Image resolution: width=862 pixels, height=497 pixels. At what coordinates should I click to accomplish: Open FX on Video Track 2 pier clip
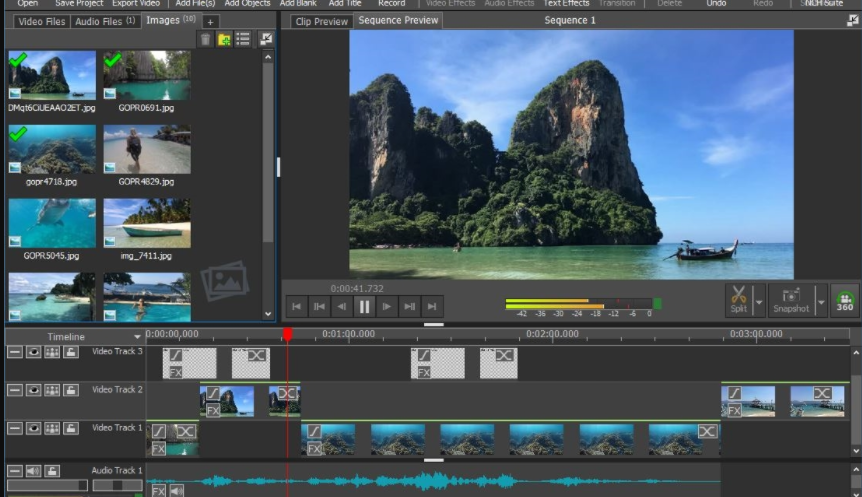(734, 411)
